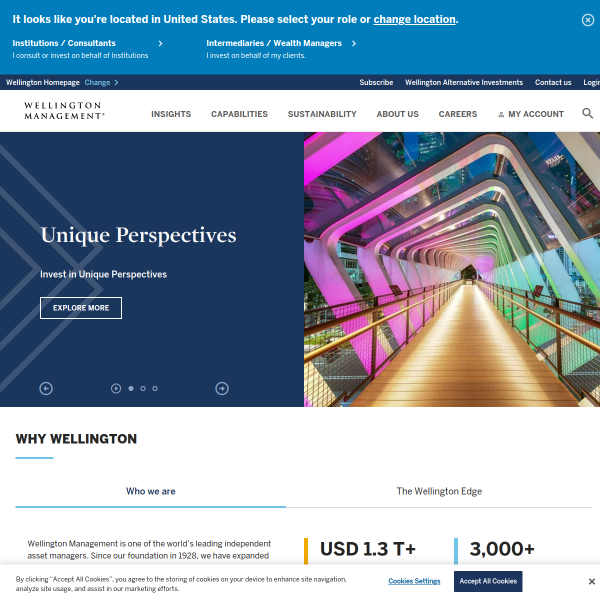Viewport: 600px width, 600px height.
Task: Click the Change homepage link
Action: pos(97,83)
